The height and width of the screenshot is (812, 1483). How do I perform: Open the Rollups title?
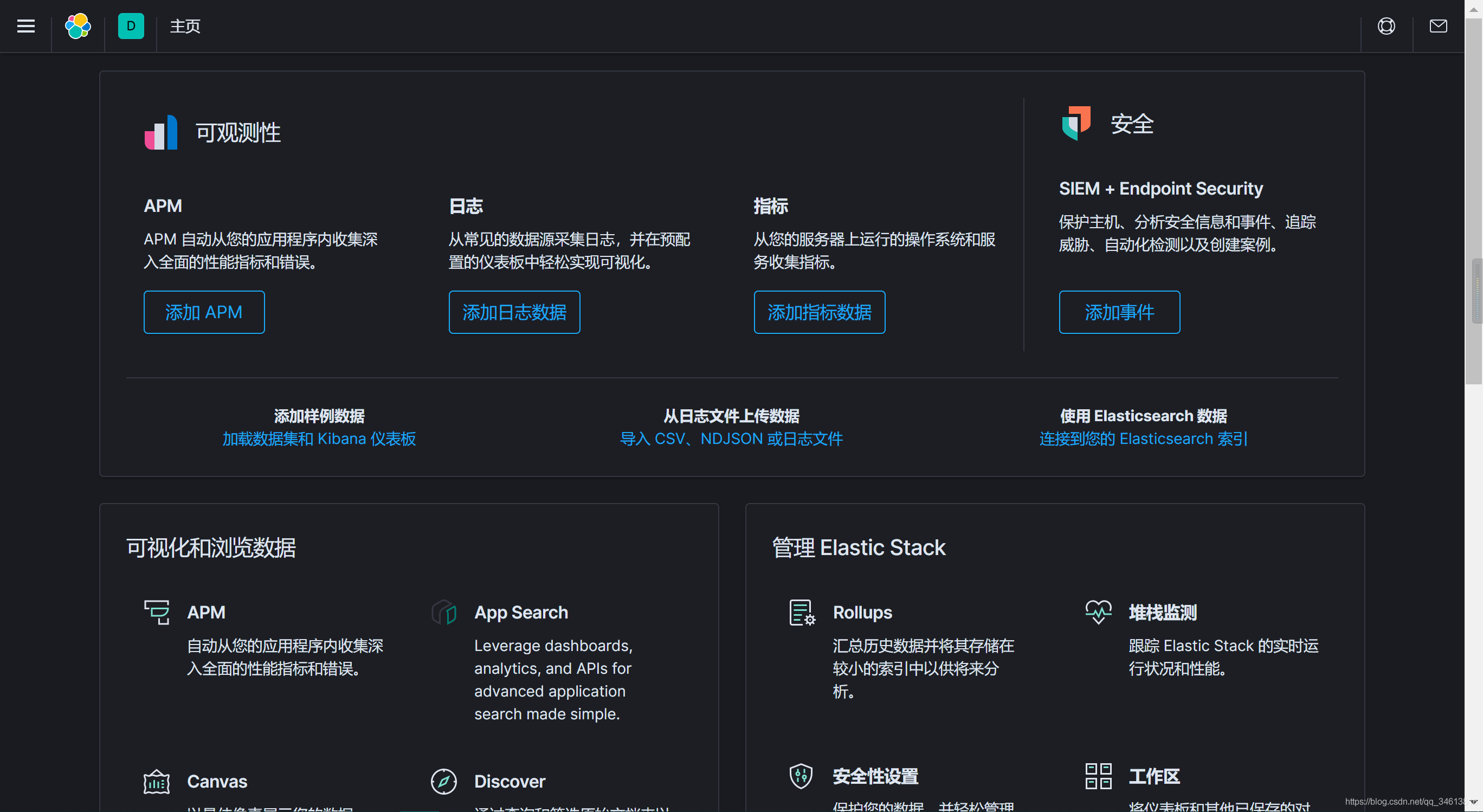[862, 612]
